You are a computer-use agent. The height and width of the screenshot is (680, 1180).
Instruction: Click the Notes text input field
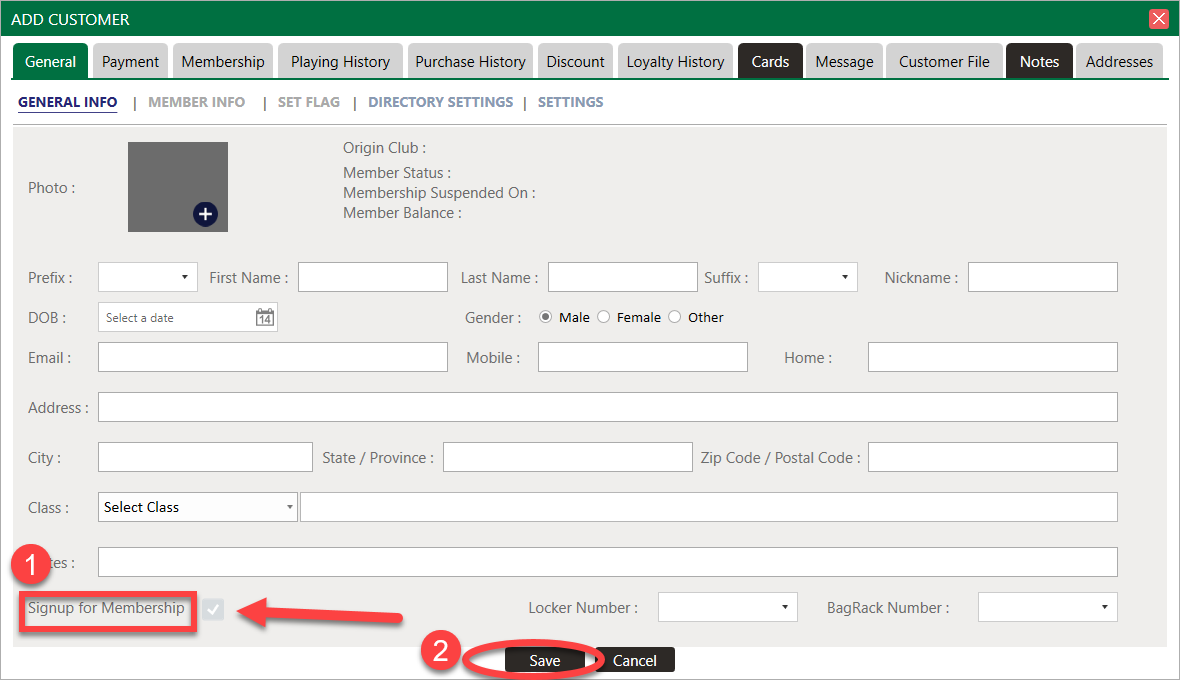[x=607, y=562]
